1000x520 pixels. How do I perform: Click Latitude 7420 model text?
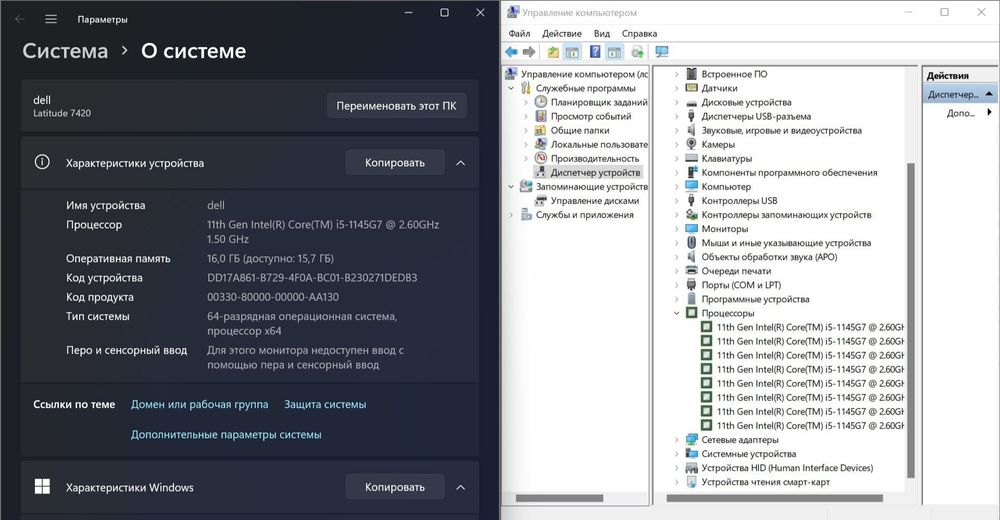pos(62,113)
